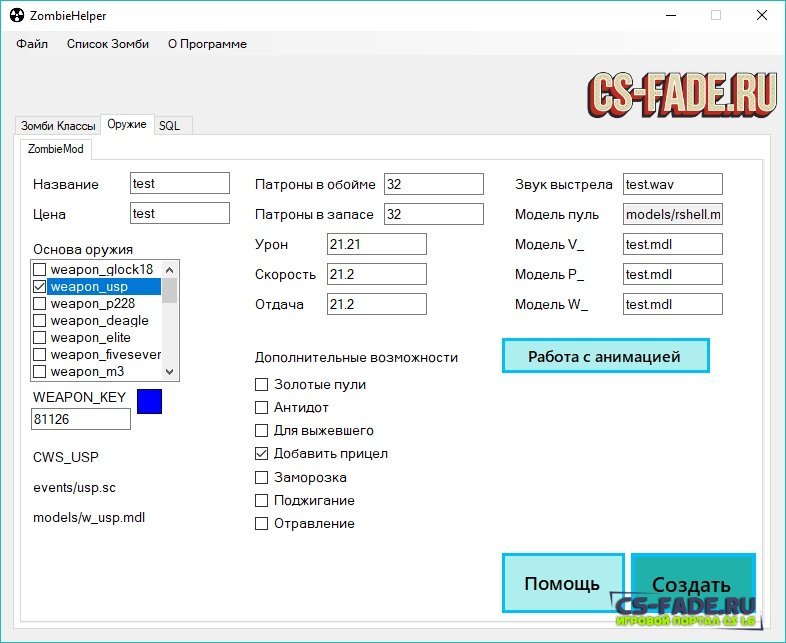Click the Отдача input field
This screenshot has width=786, height=643.
coord(377,304)
